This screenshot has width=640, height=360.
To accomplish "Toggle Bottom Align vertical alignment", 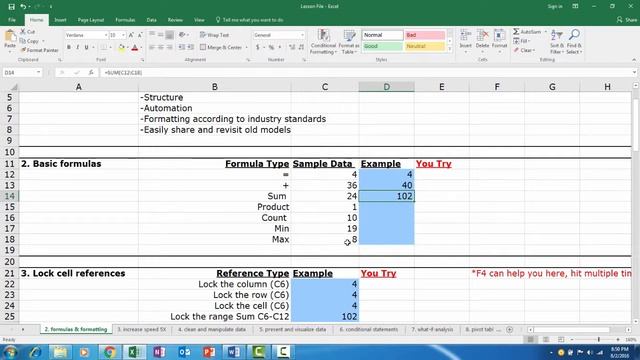I will pyautogui.click(x=170, y=35).
